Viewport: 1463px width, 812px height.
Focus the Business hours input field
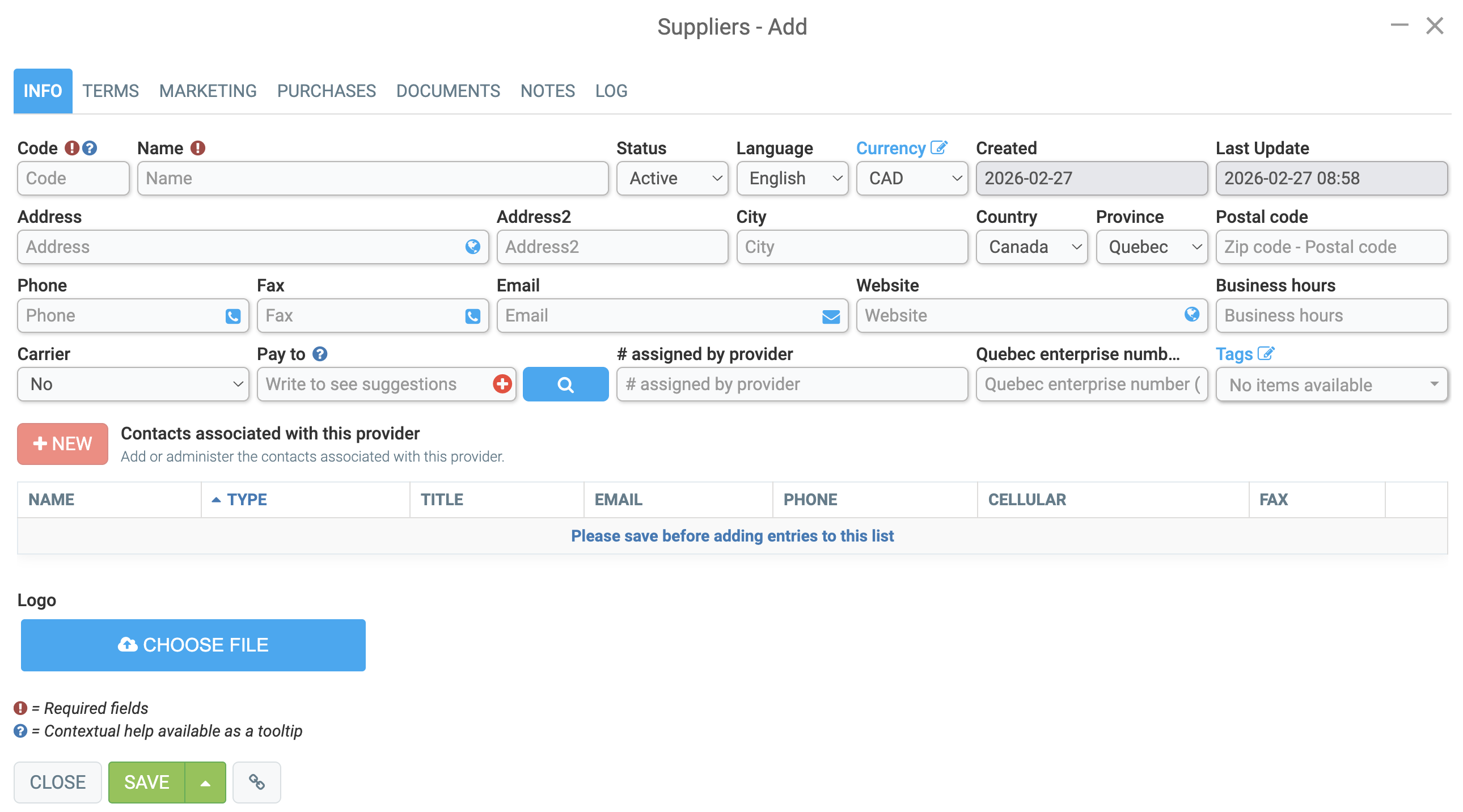(x=1331, y=316)
